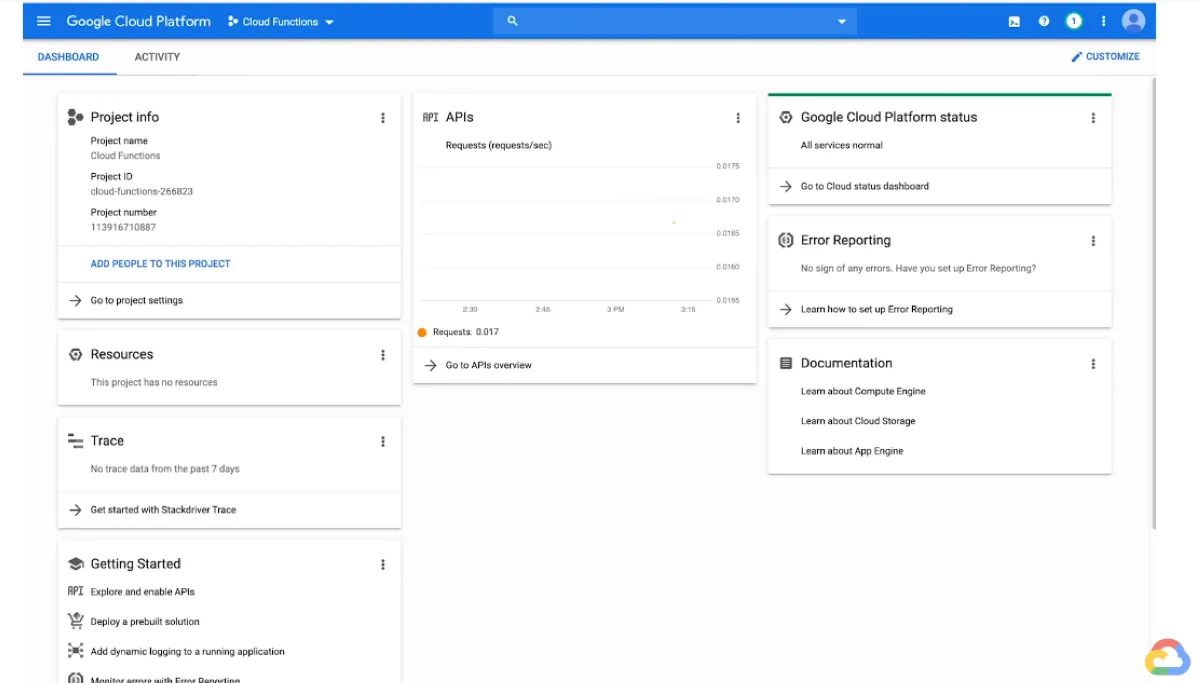Open Resources card three-dot menu
Image resolution: width=1200 pixels, height=683 pixels.
tap(382, 355)
